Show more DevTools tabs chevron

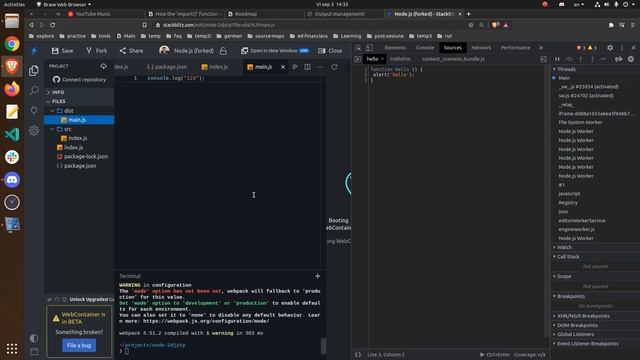541,48
